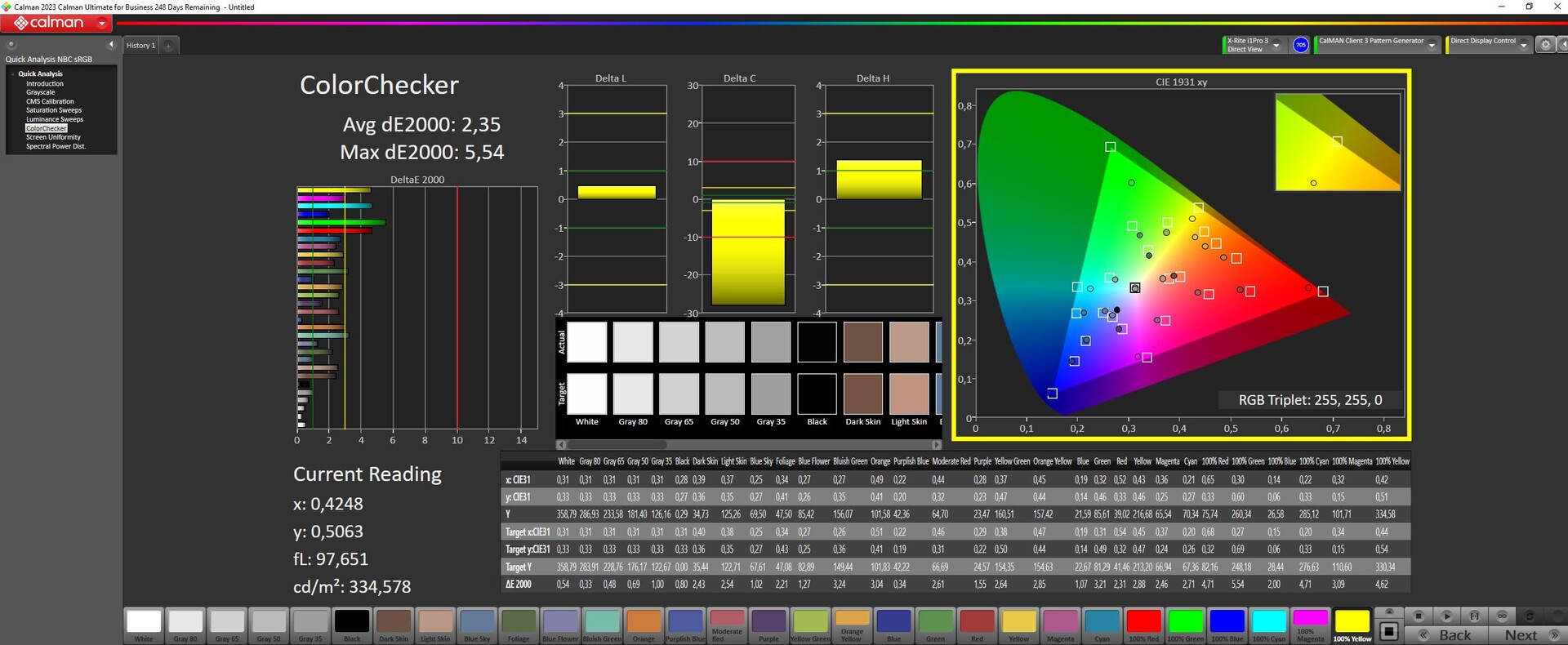Click the continuous read infinity icon
Image resolution: width=1568 pixels, height=645 pixels.
tap(1502, 616)
